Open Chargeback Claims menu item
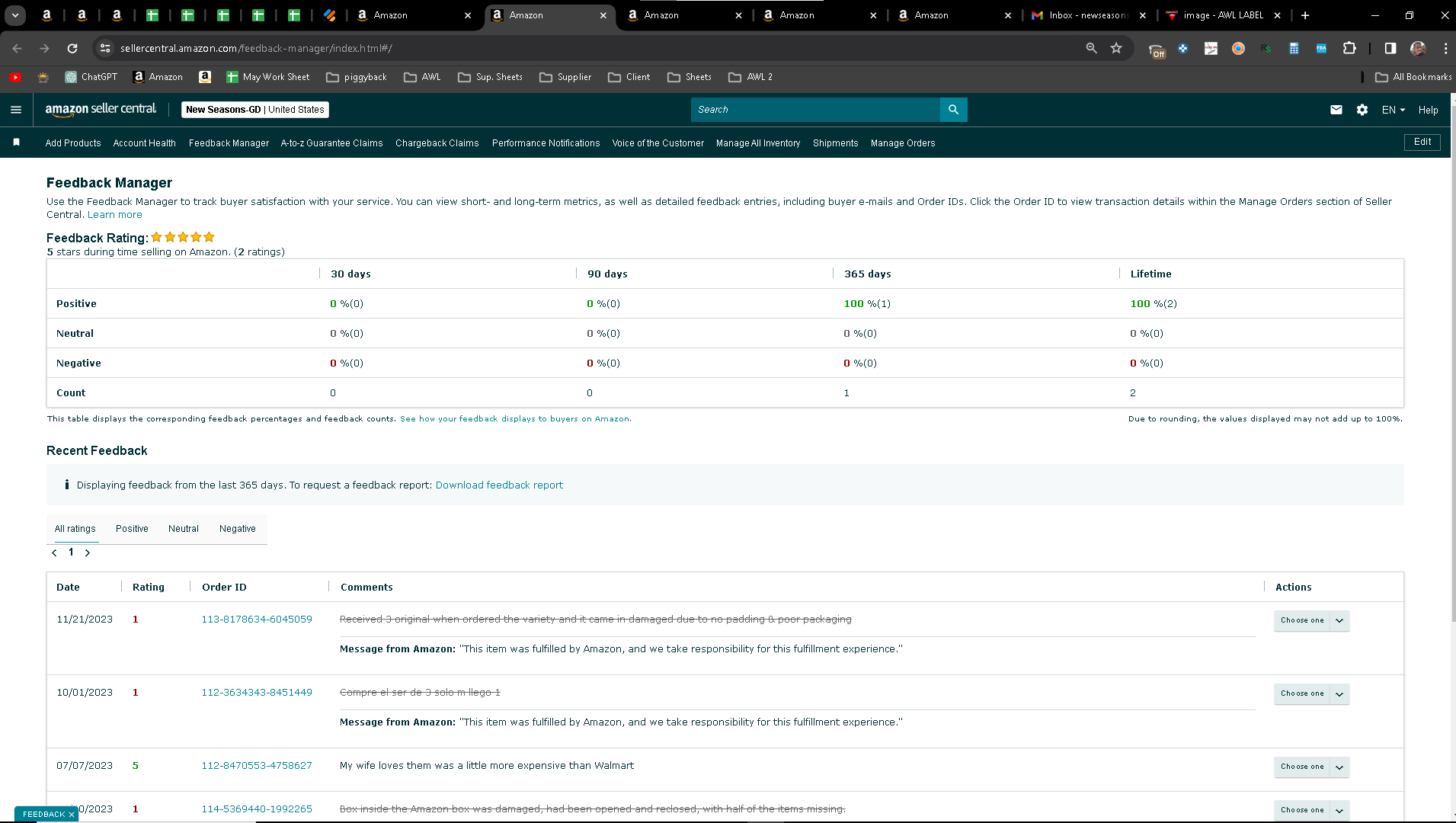Viewport: 1456px width, 823px height. click(437, 143)
